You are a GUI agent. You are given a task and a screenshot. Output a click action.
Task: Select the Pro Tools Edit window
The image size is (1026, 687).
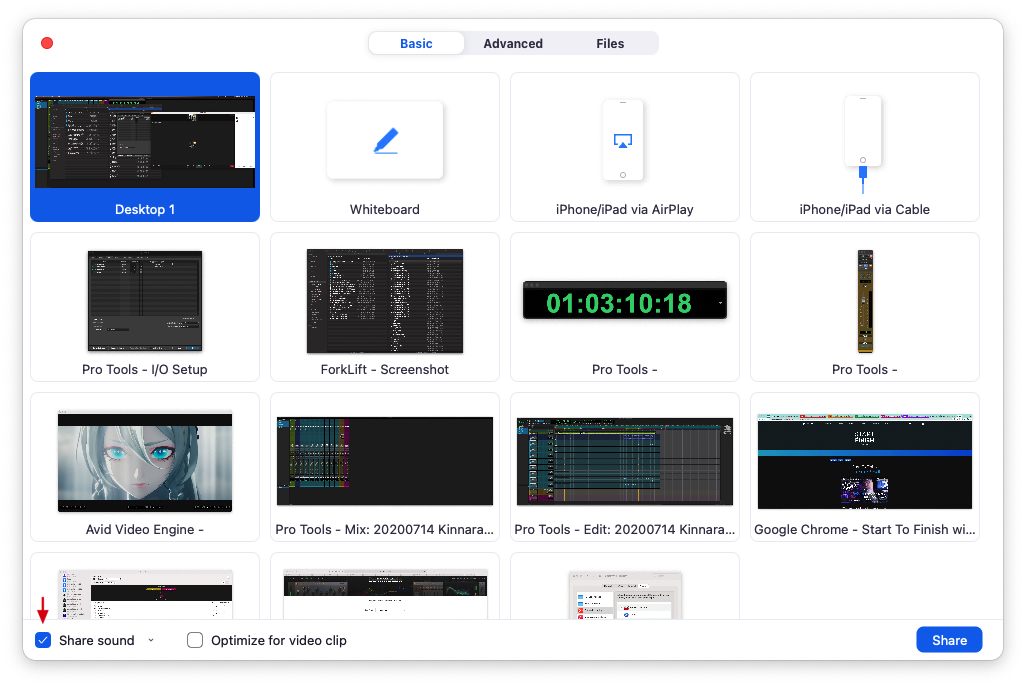[x=624, y=461]
